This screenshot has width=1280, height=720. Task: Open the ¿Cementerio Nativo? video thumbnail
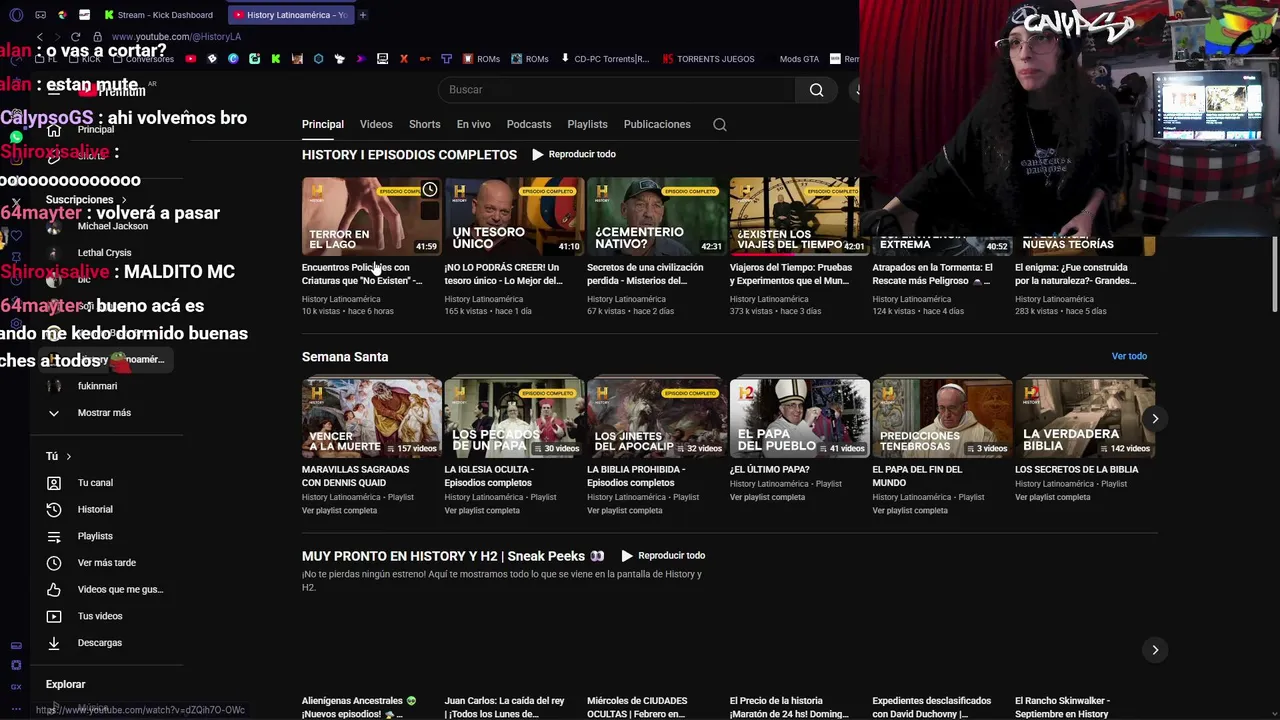click(x=657, y=216)
